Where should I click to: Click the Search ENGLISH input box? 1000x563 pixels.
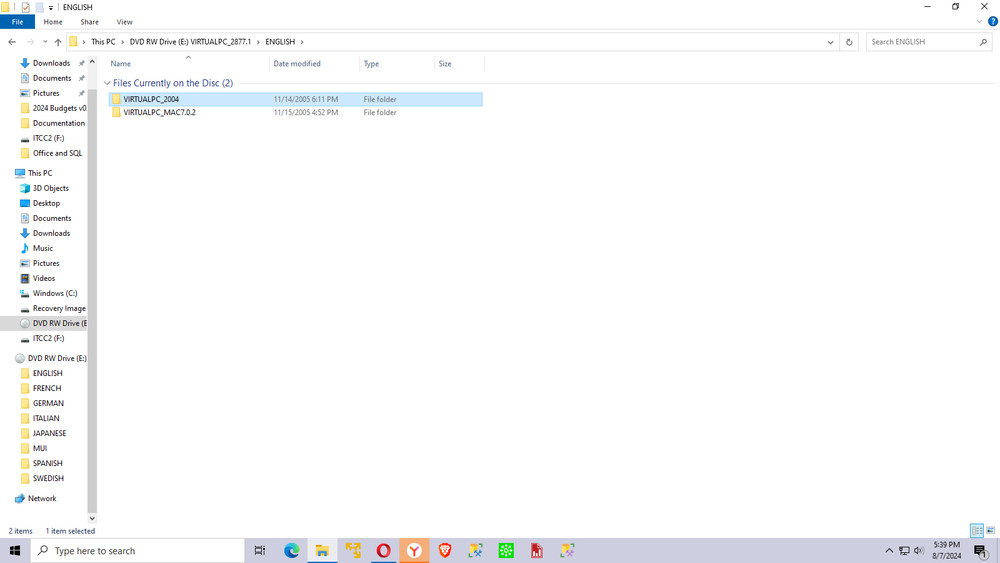pyautogui.click(x=922, y=42)
